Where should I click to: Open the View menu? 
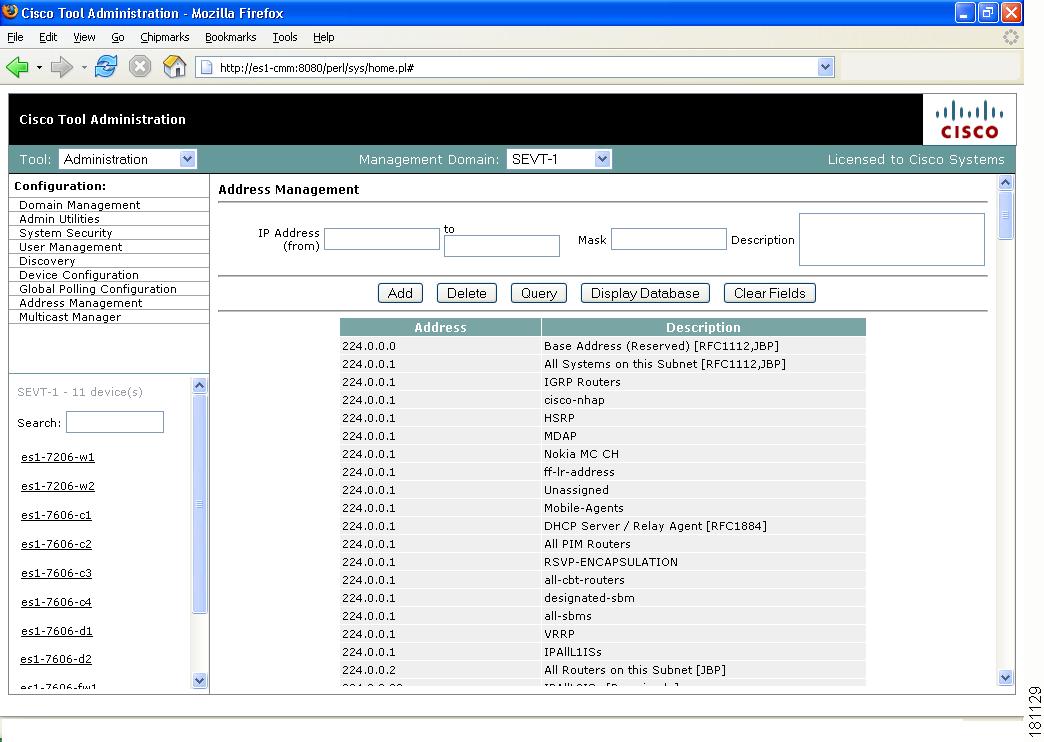click(84, 37)
